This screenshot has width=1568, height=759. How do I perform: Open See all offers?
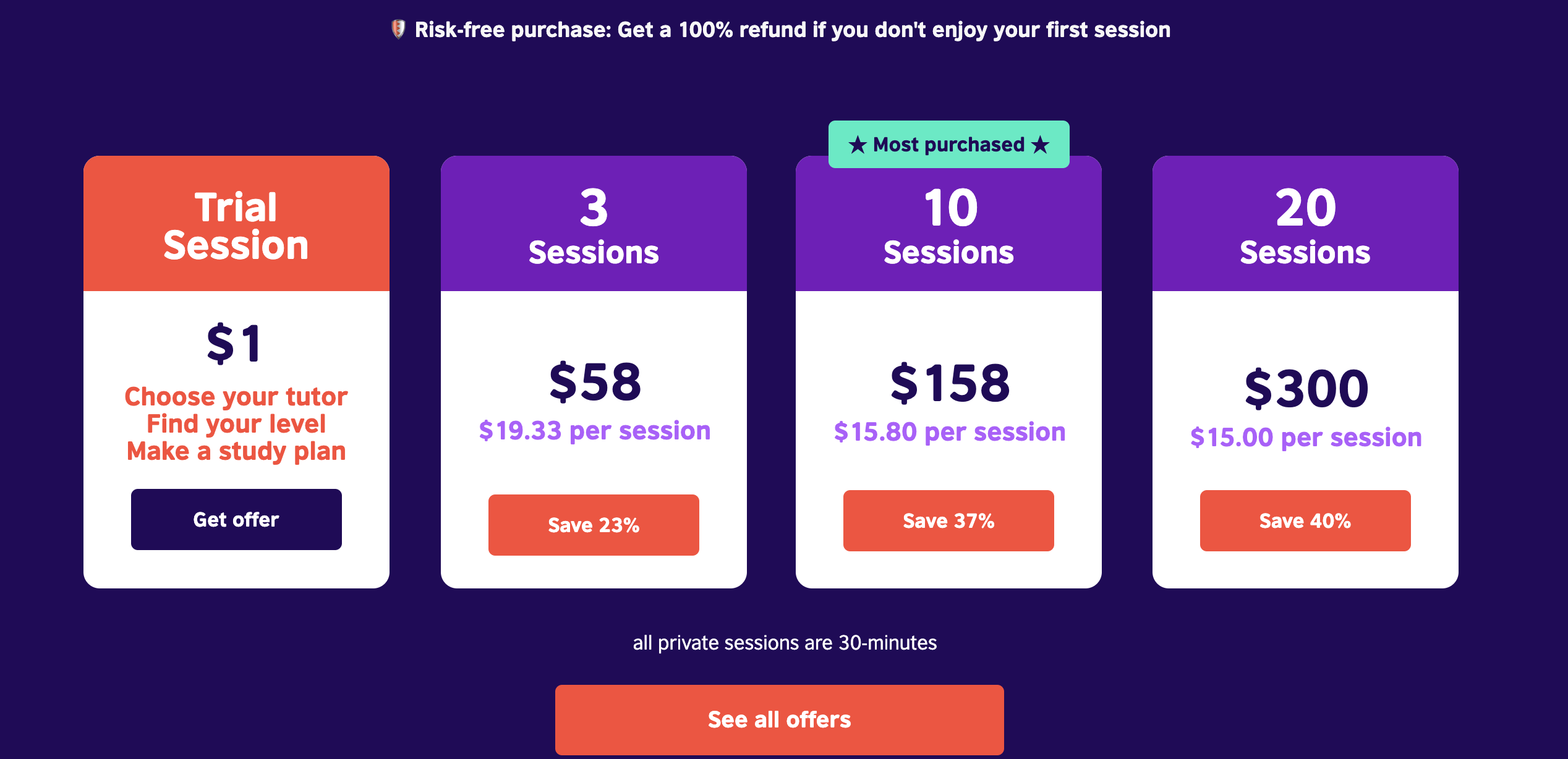779,719
